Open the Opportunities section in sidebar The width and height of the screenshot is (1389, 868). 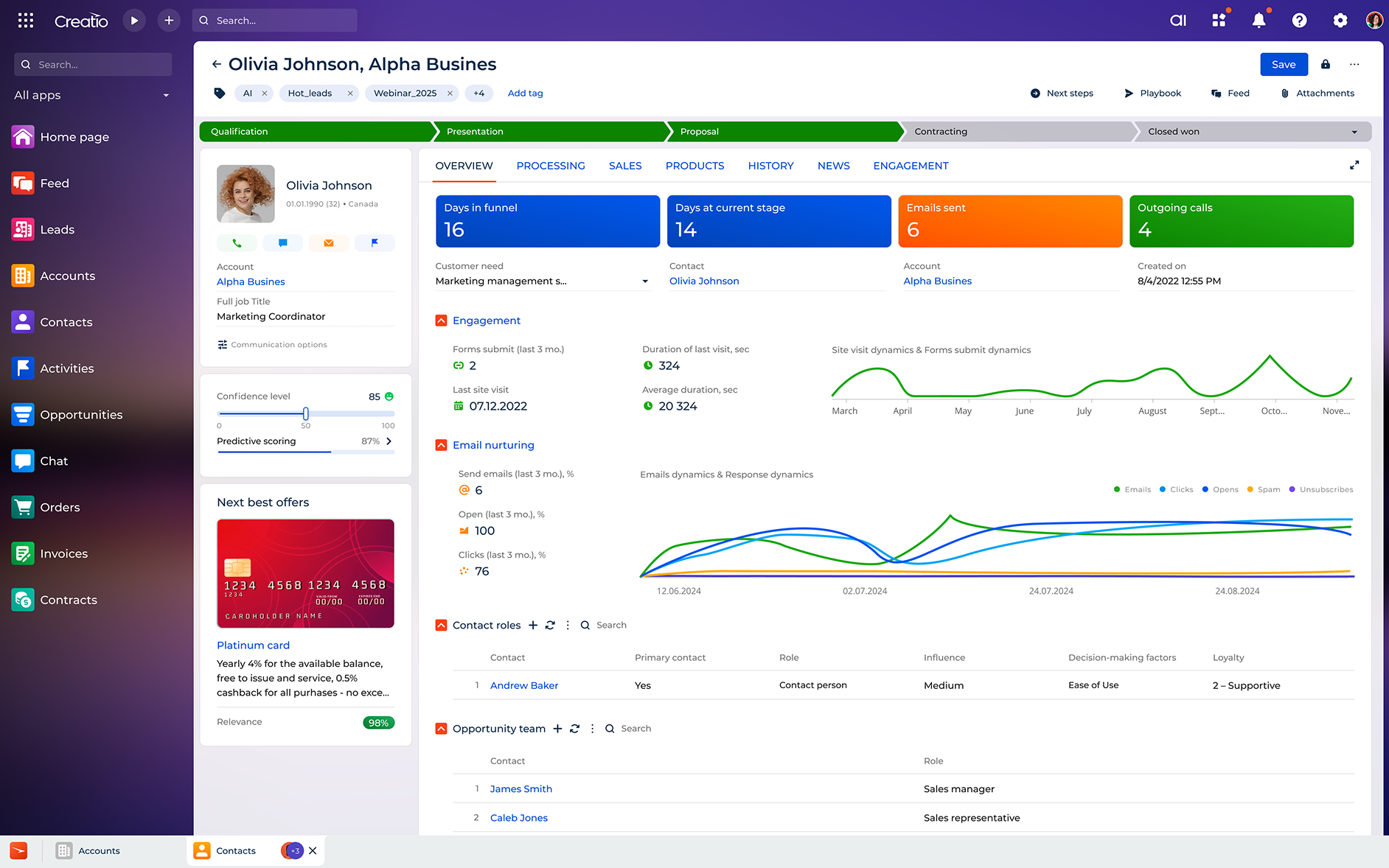81,414
